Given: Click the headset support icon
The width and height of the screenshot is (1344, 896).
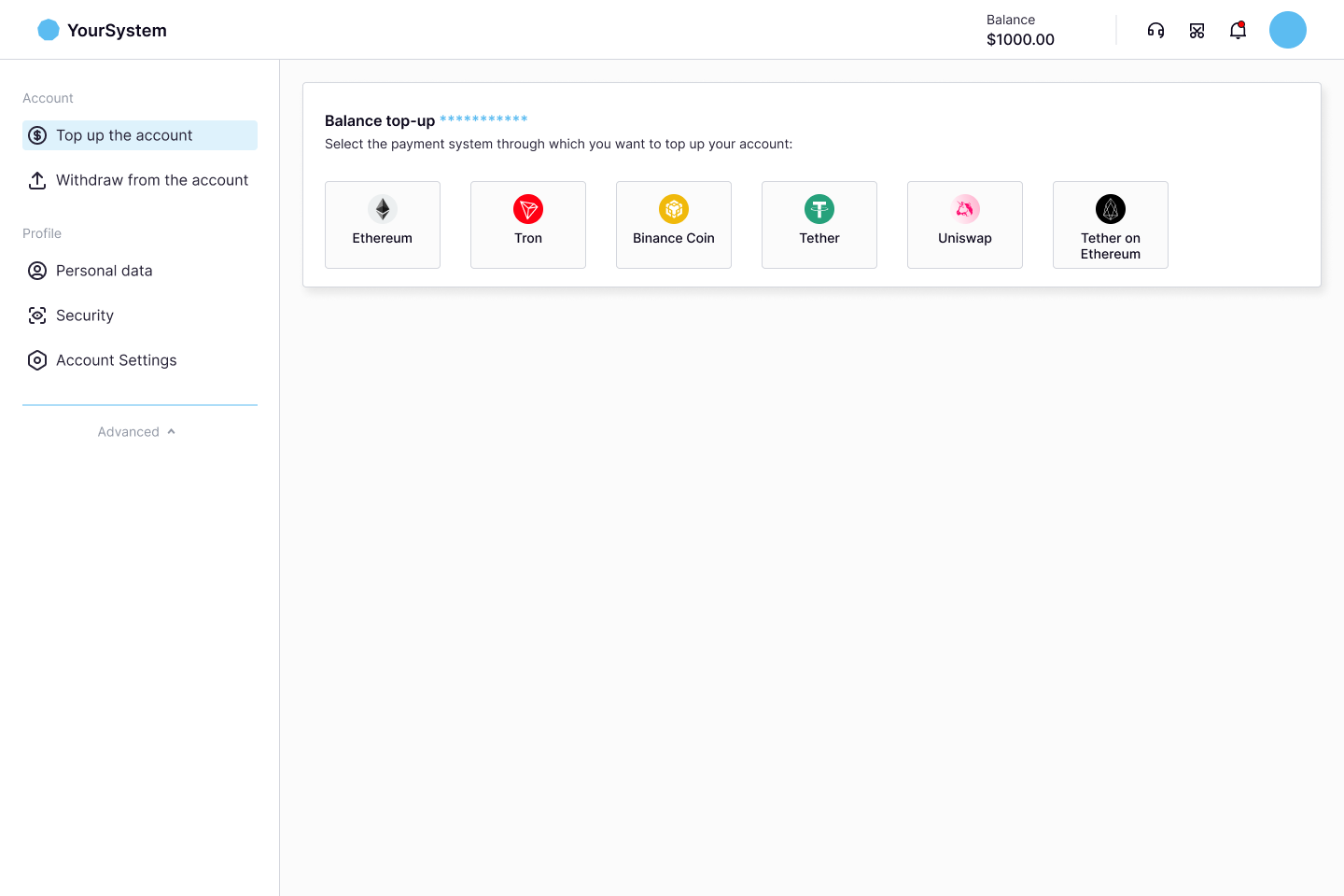Looking at the screenshot, I should [x=1155, y=31].
